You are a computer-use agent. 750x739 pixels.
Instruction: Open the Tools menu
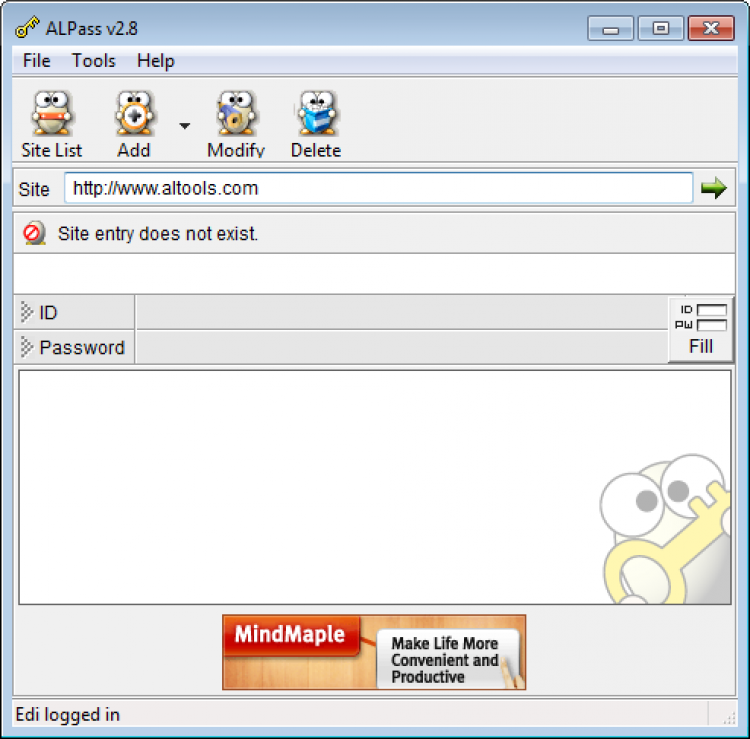[94, 61]
